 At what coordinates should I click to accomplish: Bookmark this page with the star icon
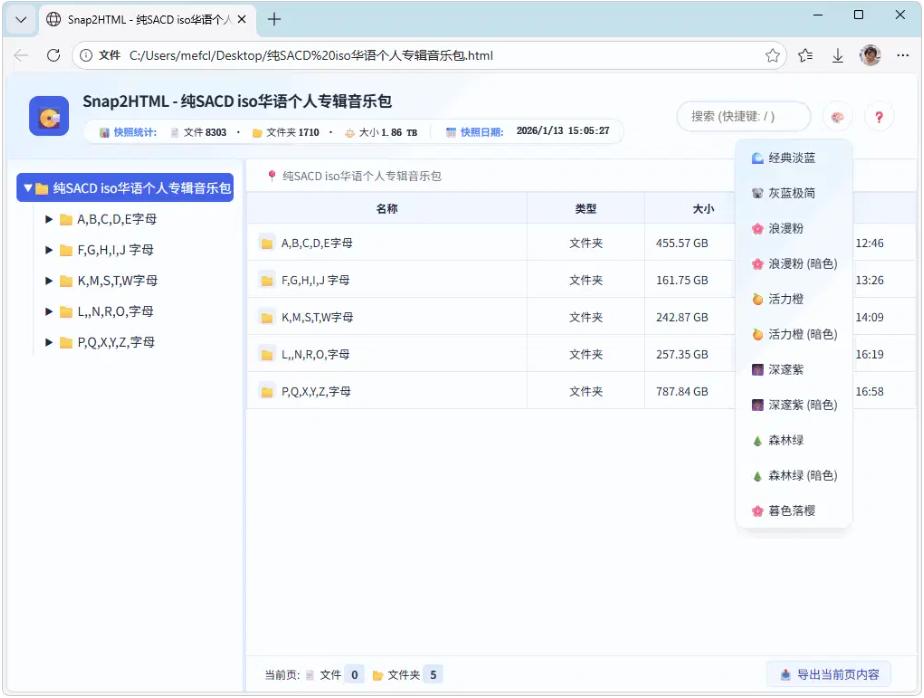pos(772,56)
